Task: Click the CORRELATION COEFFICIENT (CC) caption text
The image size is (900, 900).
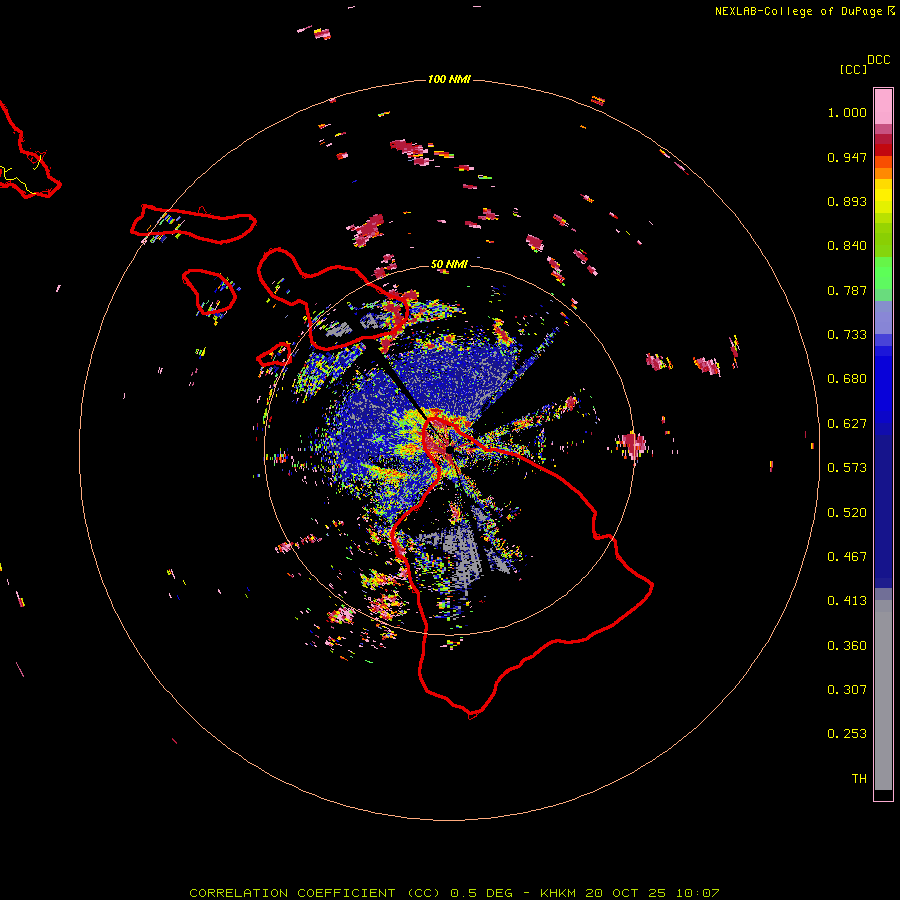Action: tap(315, 893)
